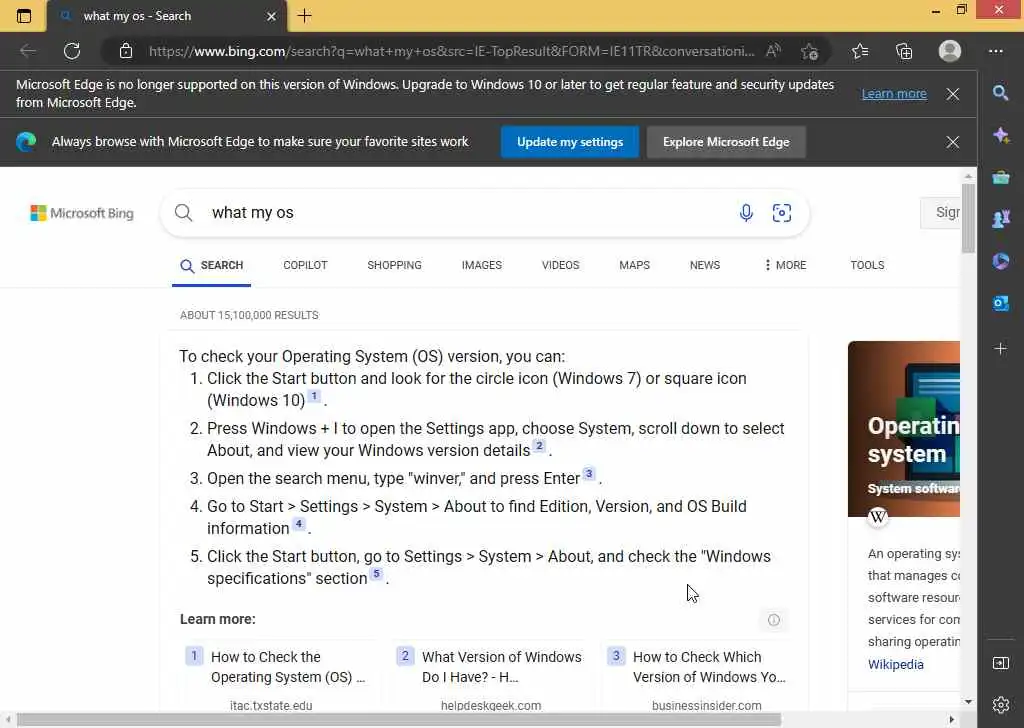The height and width of the screenshot is (728, 1024).
Task: Open a new tab with plus button
Action: click(304, 16)
